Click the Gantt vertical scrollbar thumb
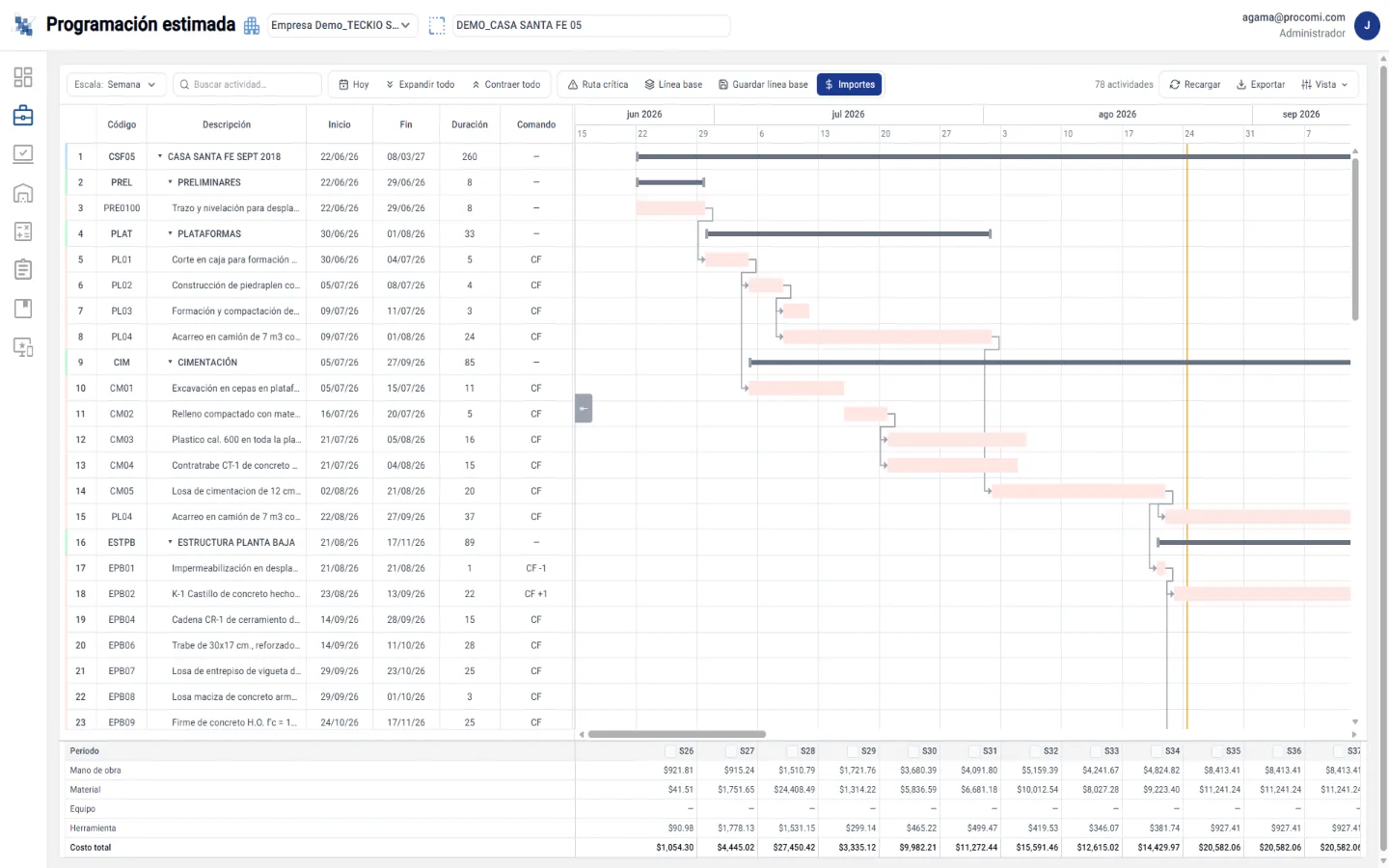The width and height of the screenshot is (1389, 868). coord(1355,239)
